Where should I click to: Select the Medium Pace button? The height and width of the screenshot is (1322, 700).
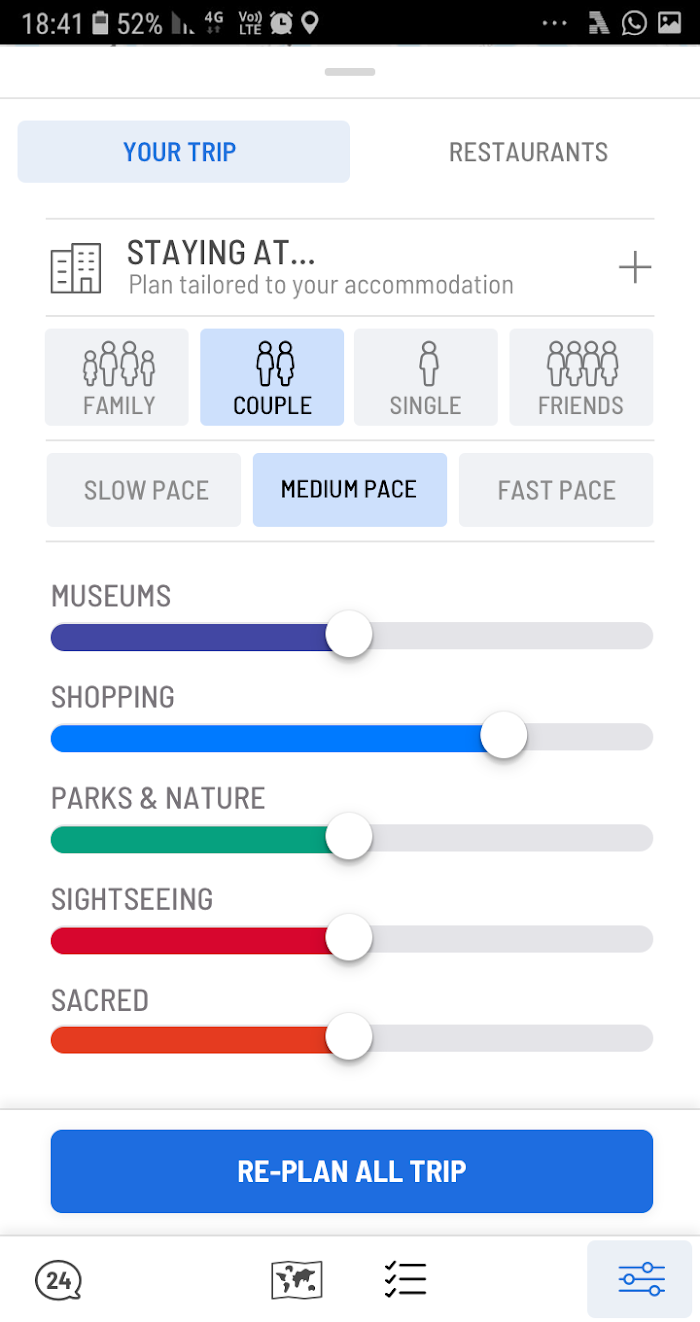coord(349,490)
